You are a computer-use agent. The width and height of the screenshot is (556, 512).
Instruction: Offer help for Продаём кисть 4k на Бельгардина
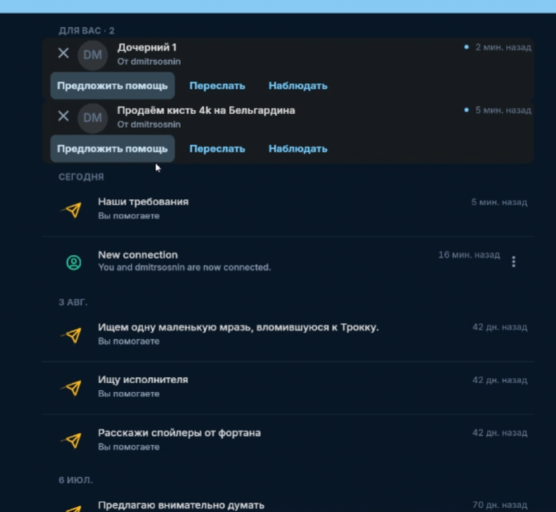coord(112,149)
